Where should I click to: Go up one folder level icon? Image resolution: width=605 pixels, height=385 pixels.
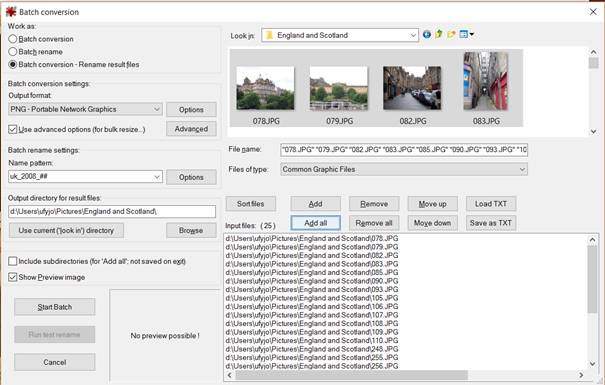coord(439,35)
